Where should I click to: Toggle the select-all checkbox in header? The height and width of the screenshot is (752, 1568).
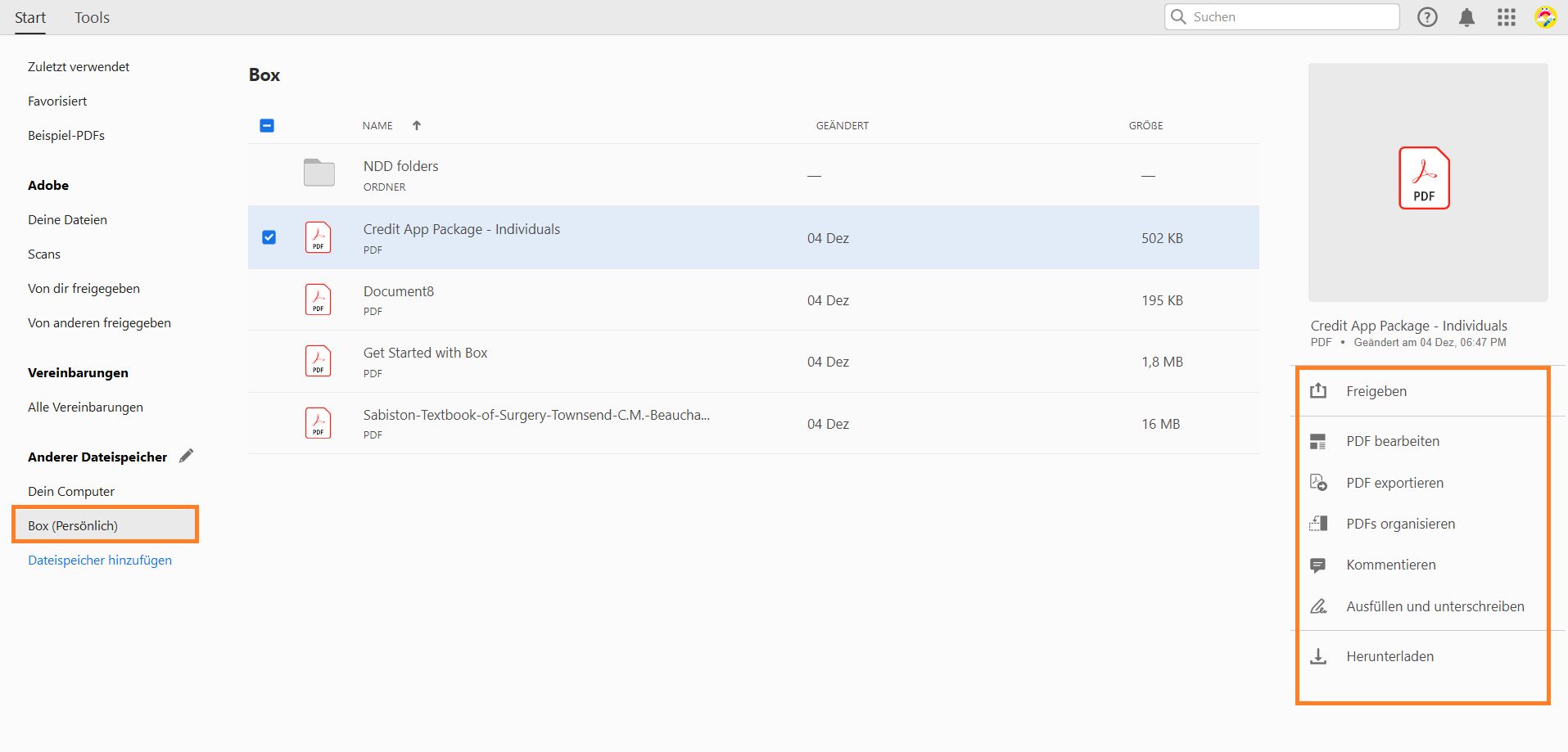pyautogui.click(x=267, y=125)
